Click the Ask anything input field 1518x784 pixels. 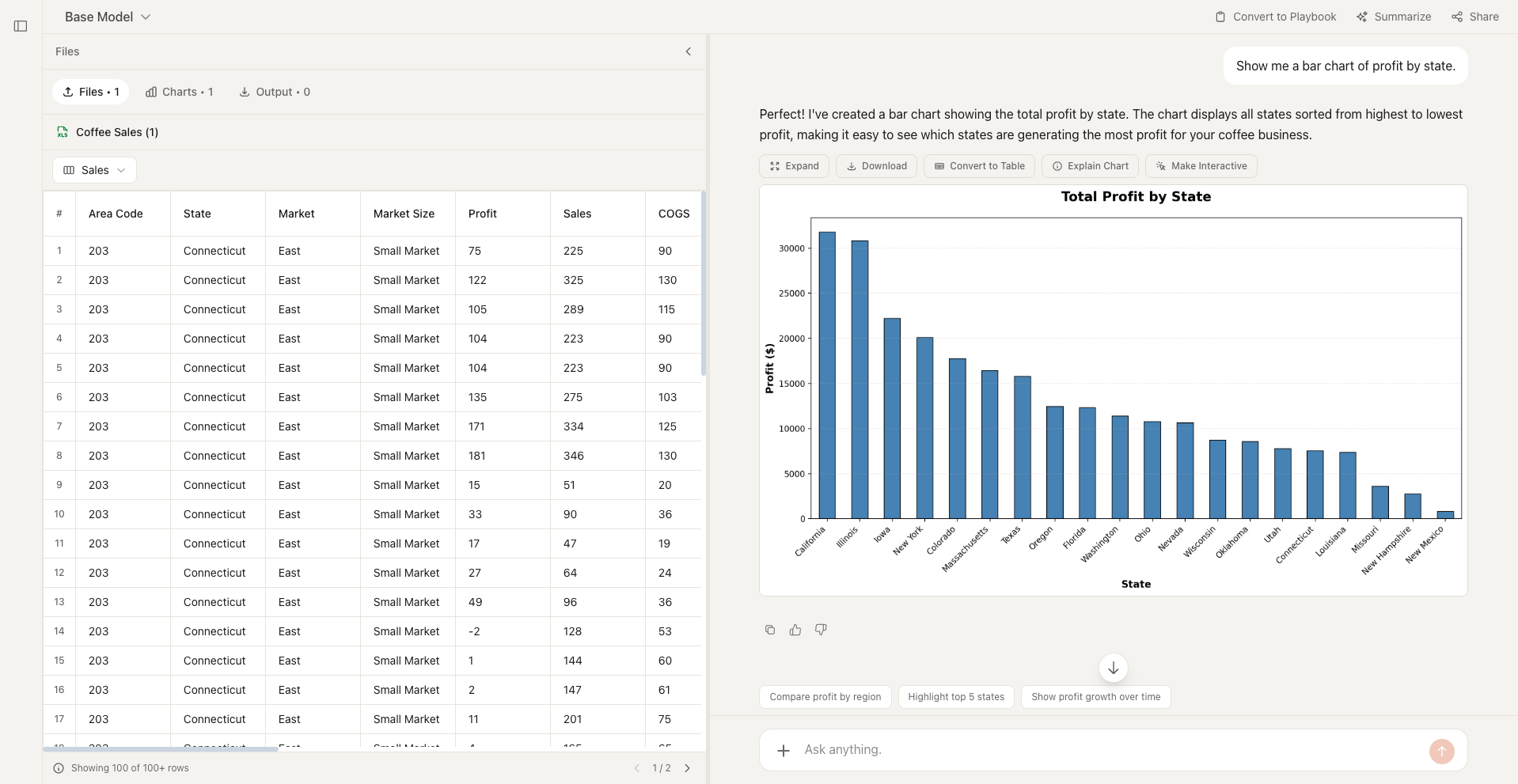[950, 749]
